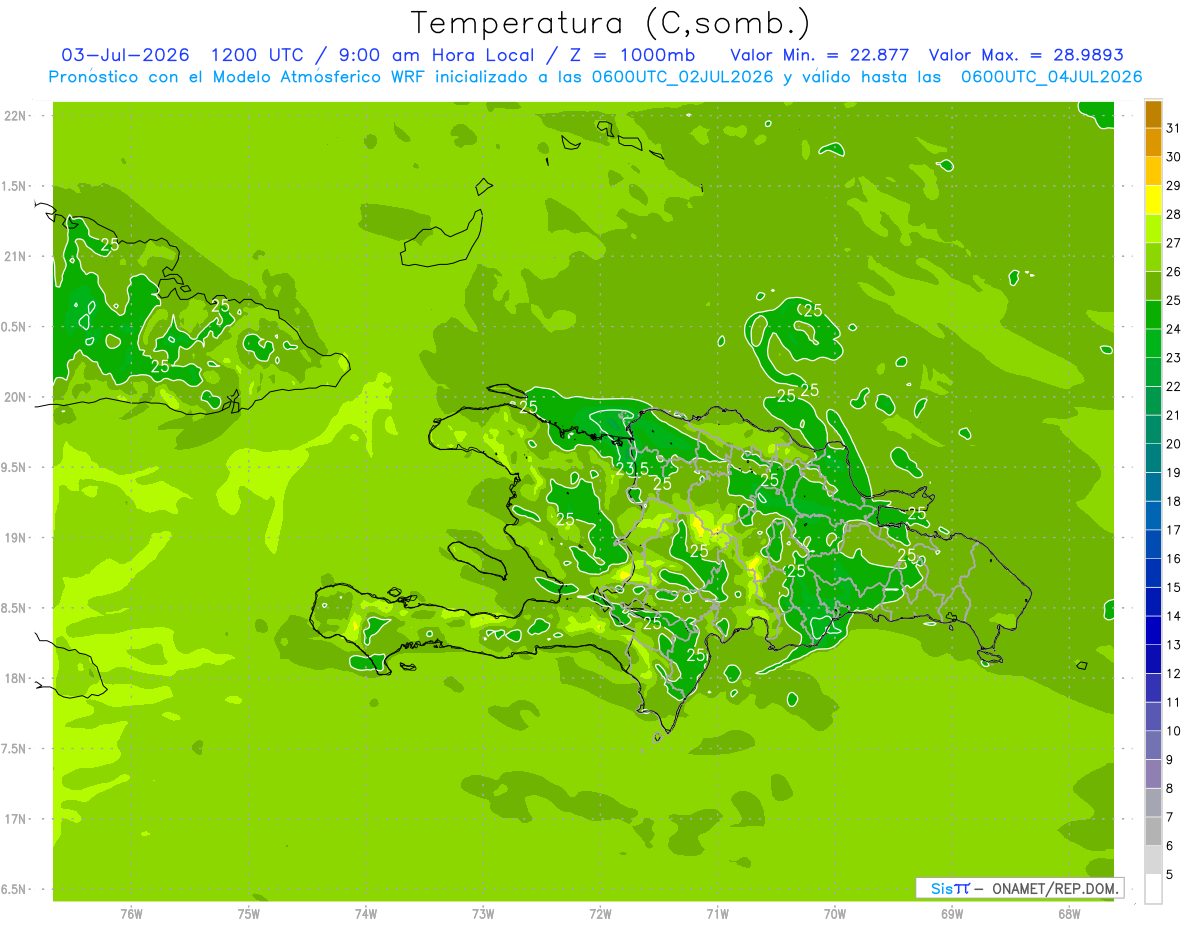Click colorbar label '16'
Image resolution: width=1200 pixels, height=927 pixels.
1174,559
